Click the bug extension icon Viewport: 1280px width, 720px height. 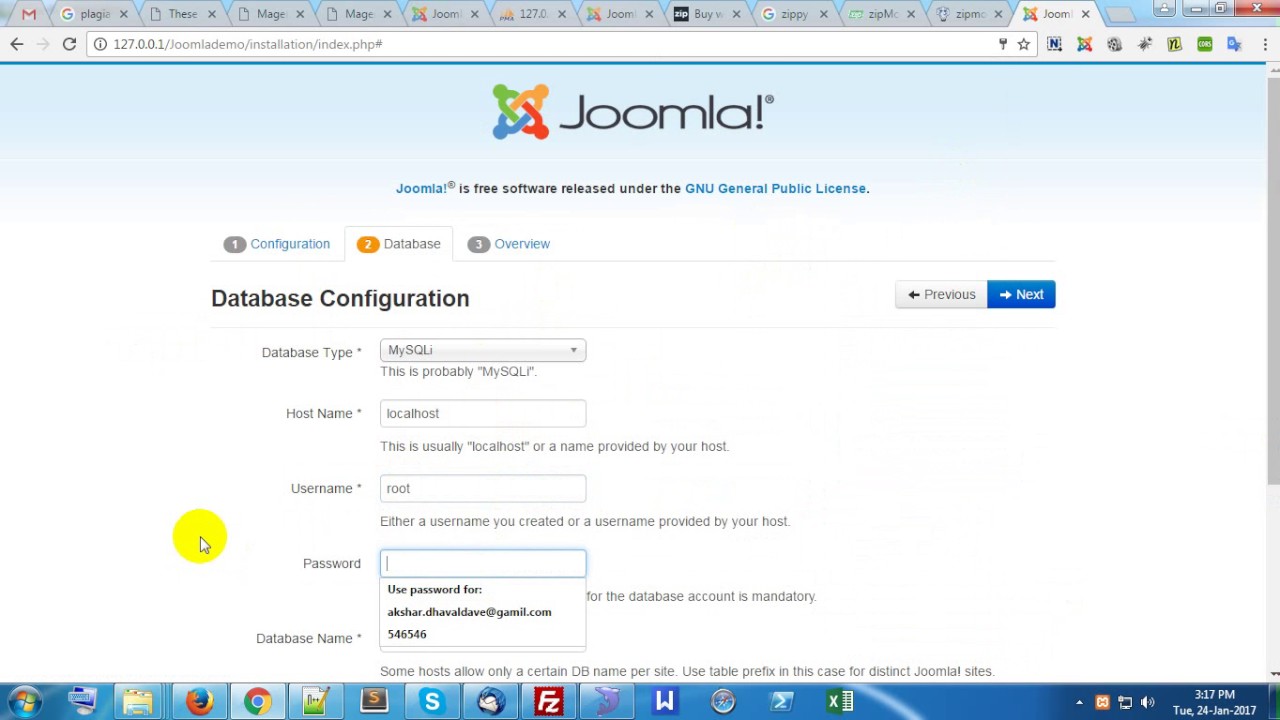click(1144, 44)
